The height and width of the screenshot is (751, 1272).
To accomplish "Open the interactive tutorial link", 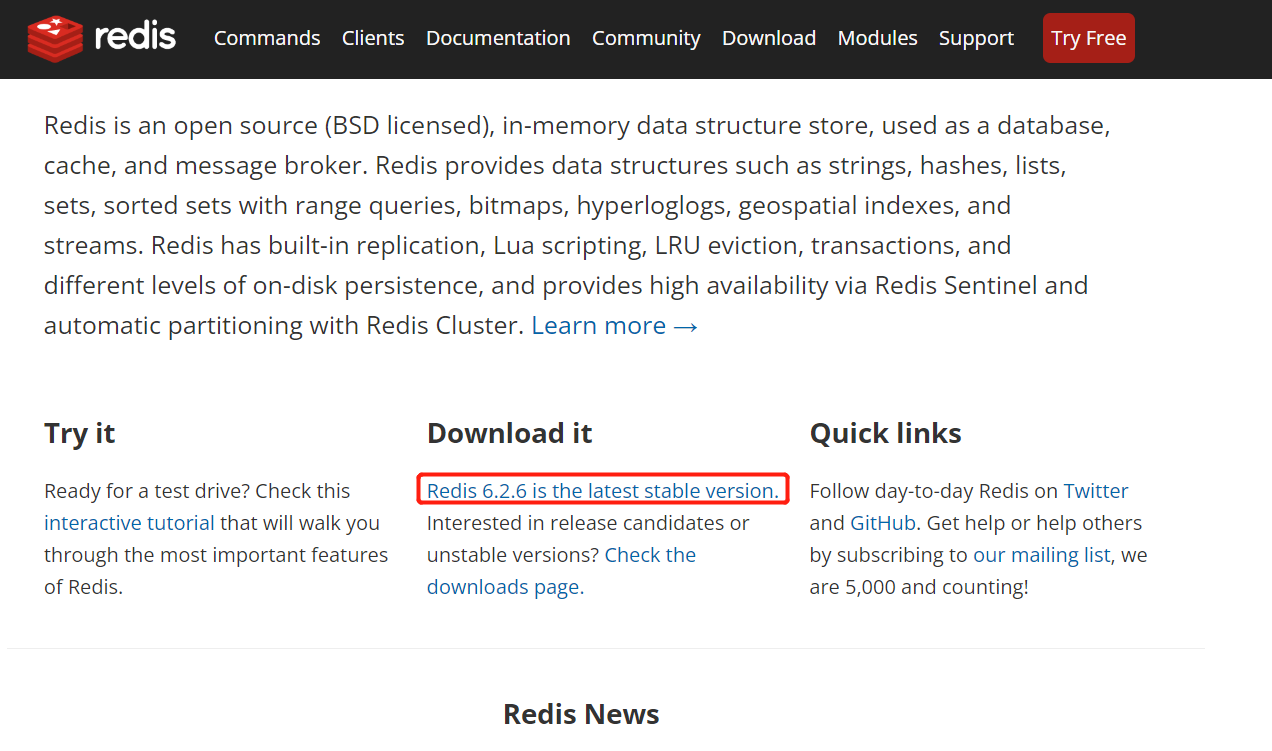I will [x=129, y=523].
